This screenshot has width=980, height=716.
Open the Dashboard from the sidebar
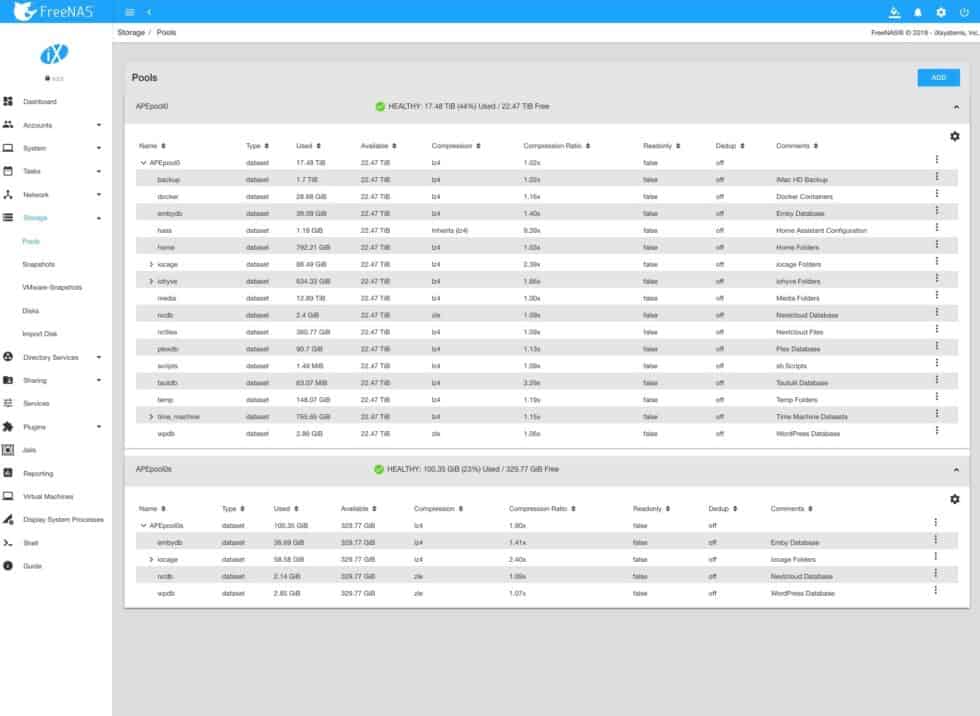40,101
